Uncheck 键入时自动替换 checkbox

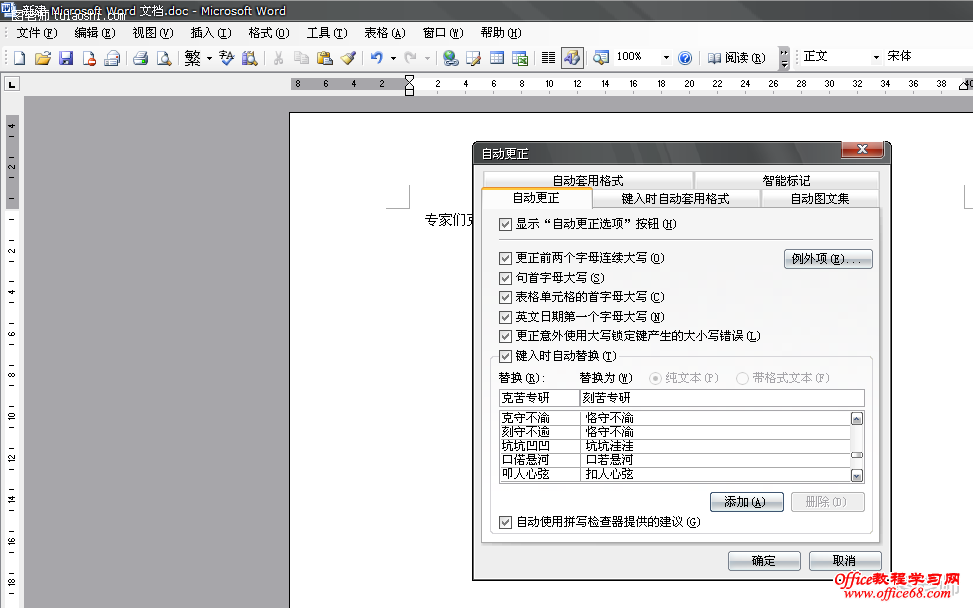click(505, 356)
